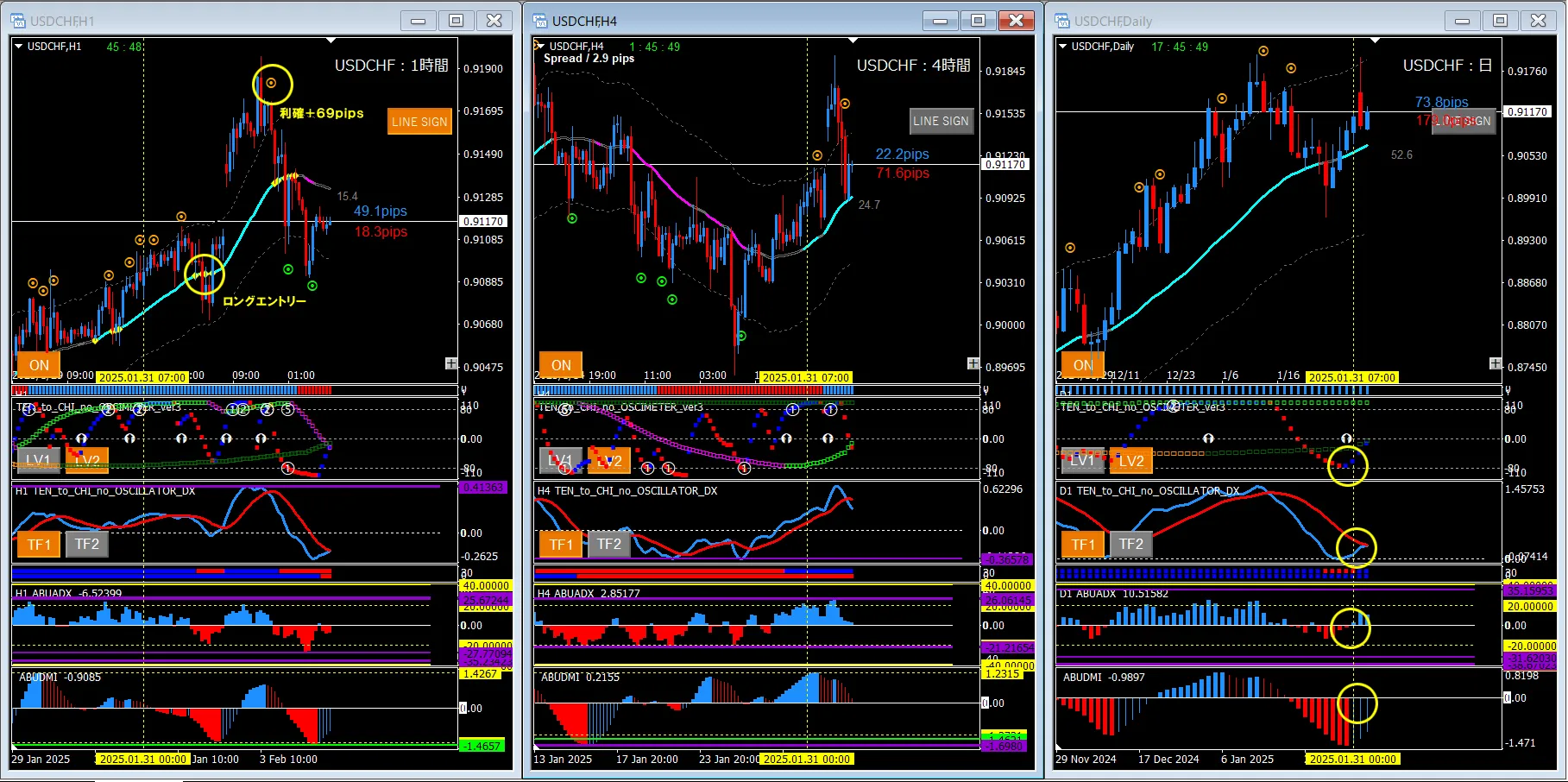Select TF2 in the Daily oscillator panel
Screen dimensions: 1568x782
pyautogui.click(x=1131, y=544)
